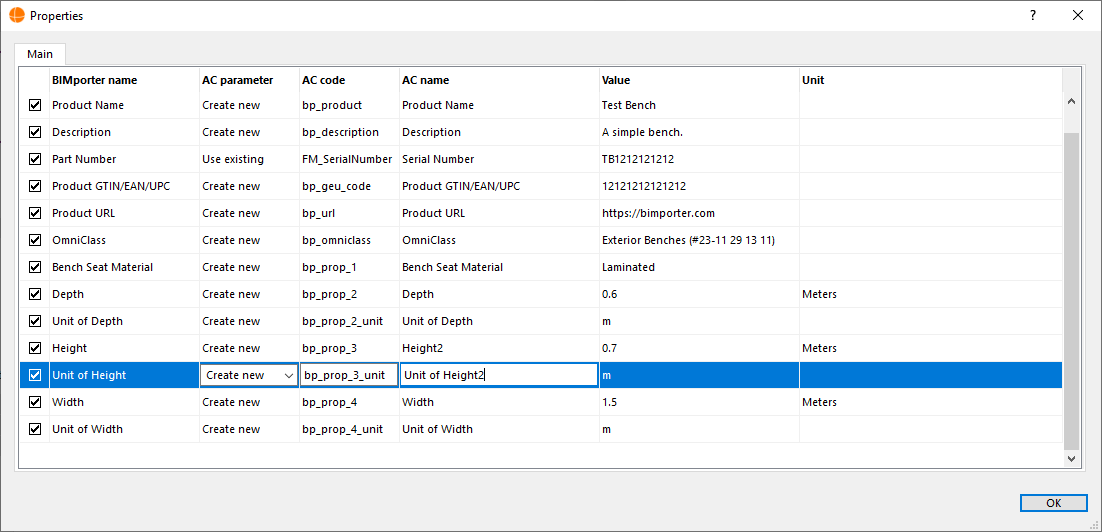Click the scrollbar down arrow
The height and width of the screenshot is (532, 1102).
(1071, 458)
